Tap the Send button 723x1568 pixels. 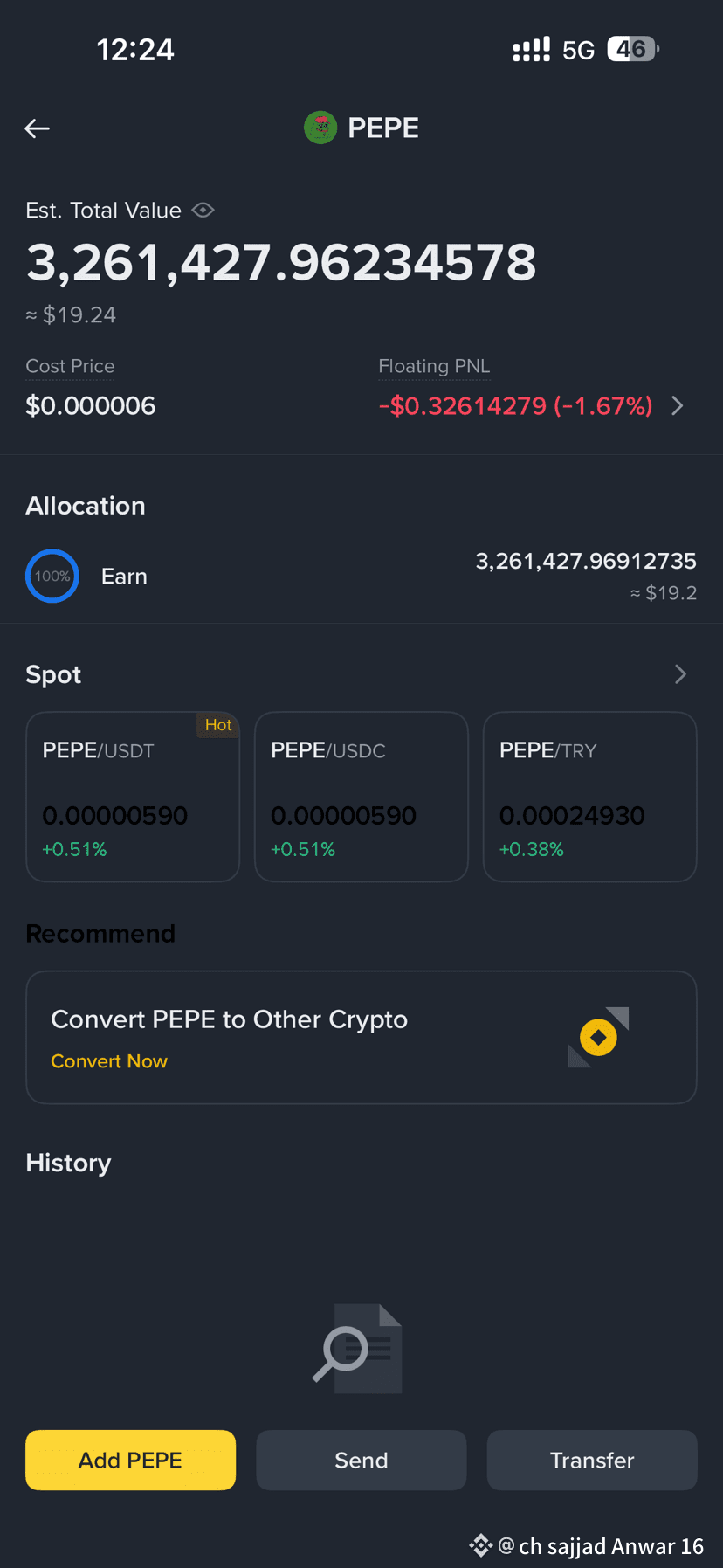(361, 1460)
